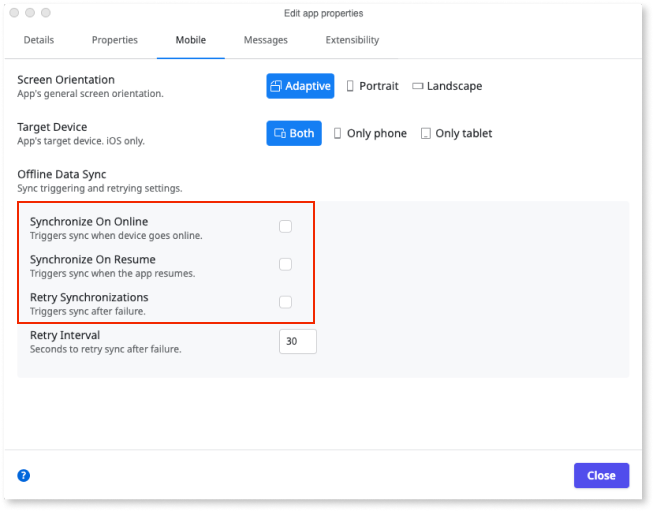This screenshot has height=512, width=654.
Task: Click the Target Device heading text
Action: (52, 127)
